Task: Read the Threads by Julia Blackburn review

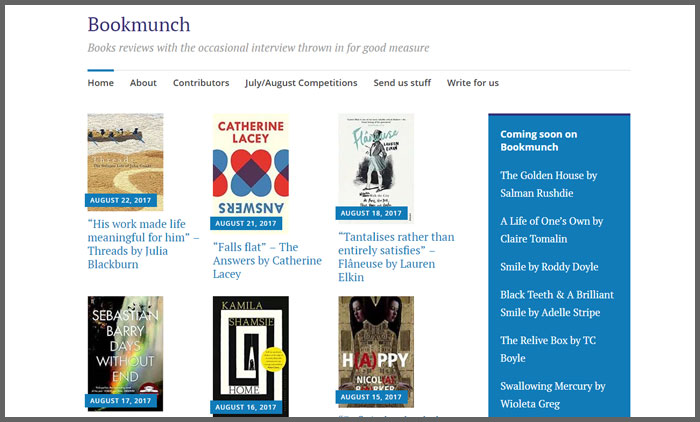Action: (x=143, y=244)
